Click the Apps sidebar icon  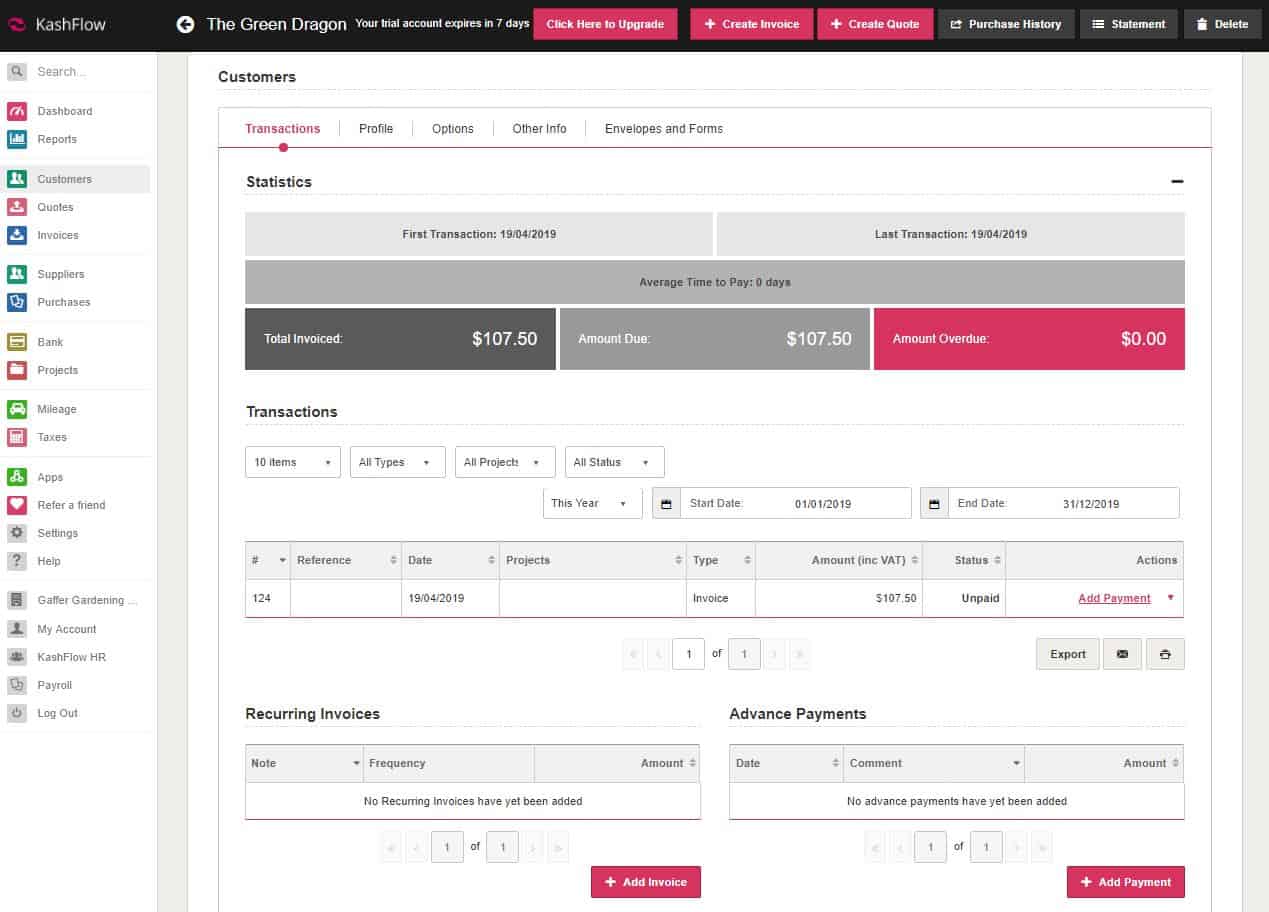pyautogui.click(x=17, y=477)
